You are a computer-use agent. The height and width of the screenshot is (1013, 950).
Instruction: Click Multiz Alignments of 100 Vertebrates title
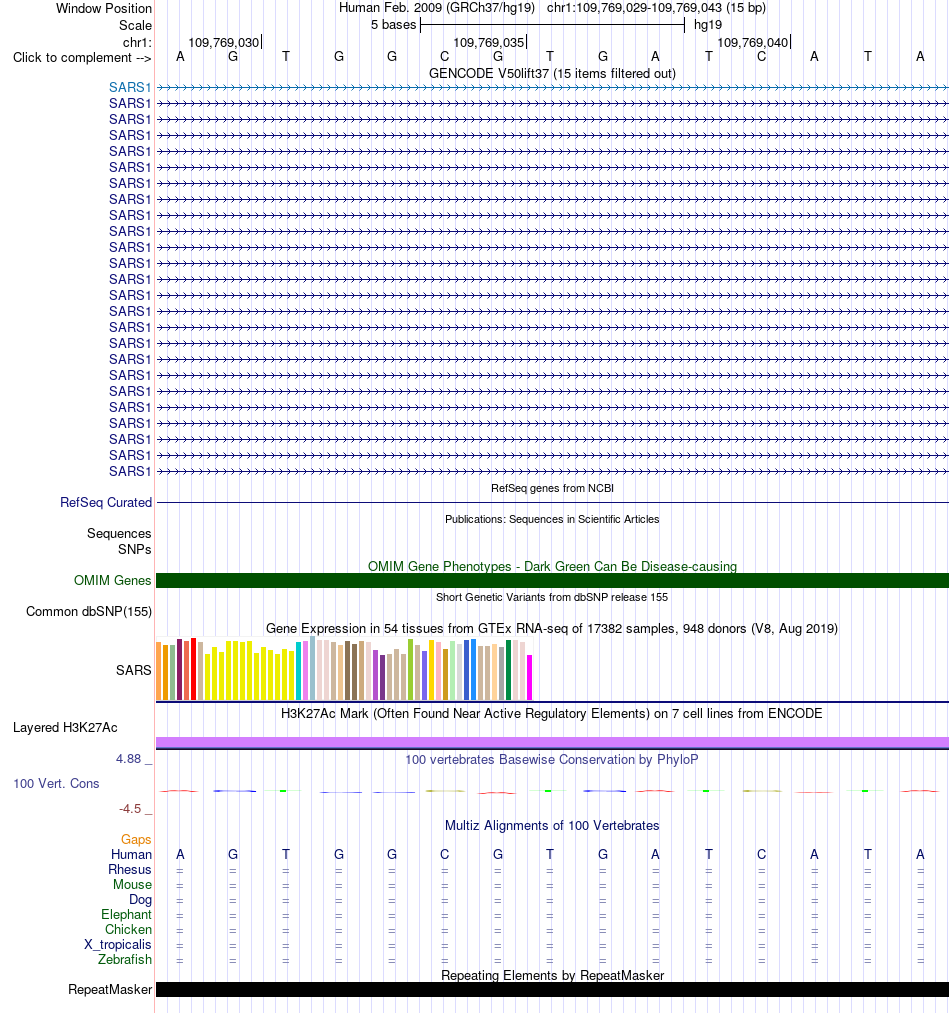pos(552,826)
